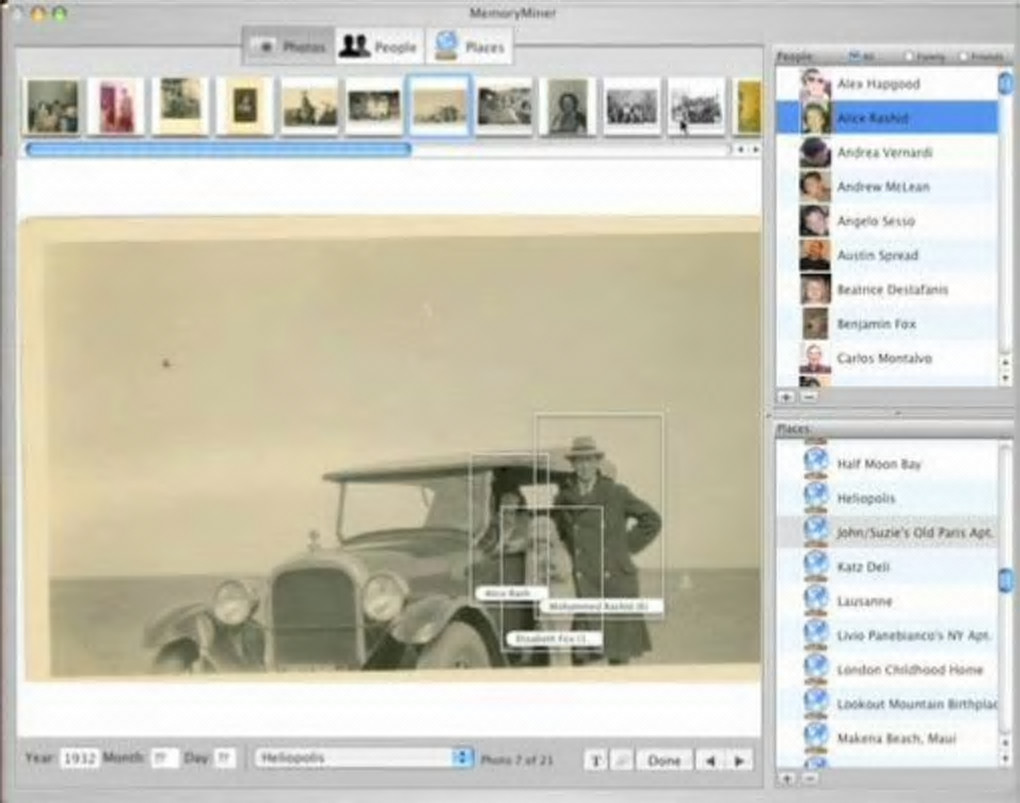
Task: Select the Mohammed Rashid tag label on photo
Action: click(600, 606)
